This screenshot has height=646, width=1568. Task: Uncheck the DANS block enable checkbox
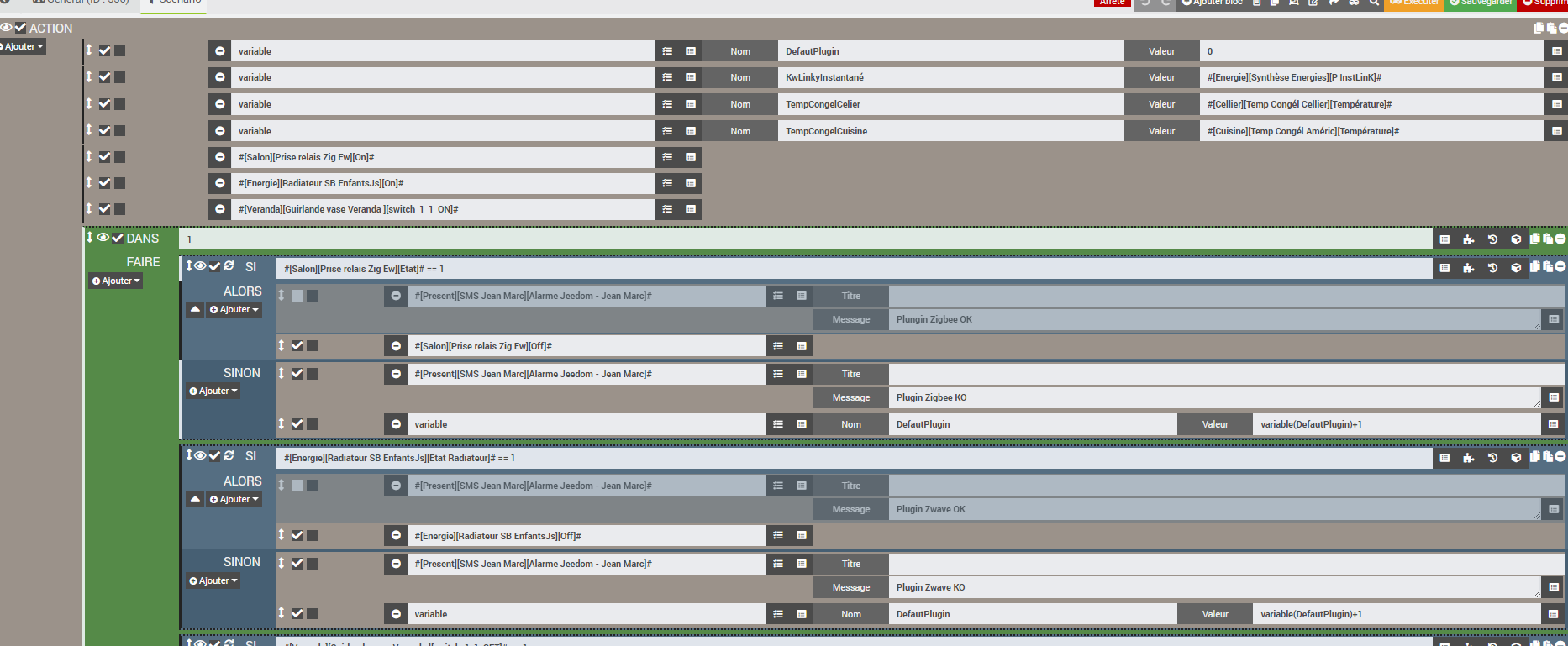tap(118, 239)
